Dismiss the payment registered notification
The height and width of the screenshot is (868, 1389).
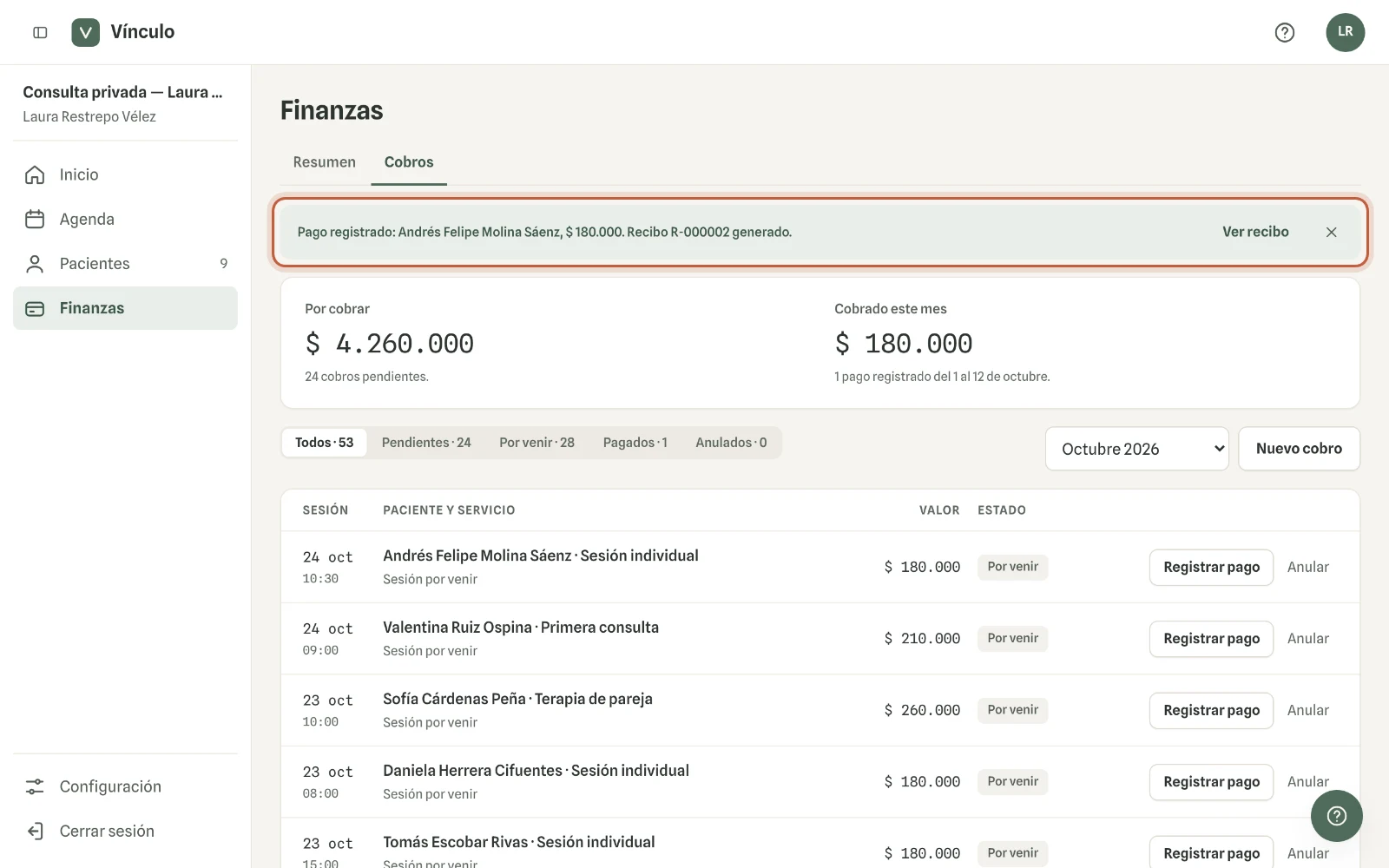pyautogui.click(x=1331, y=232)
